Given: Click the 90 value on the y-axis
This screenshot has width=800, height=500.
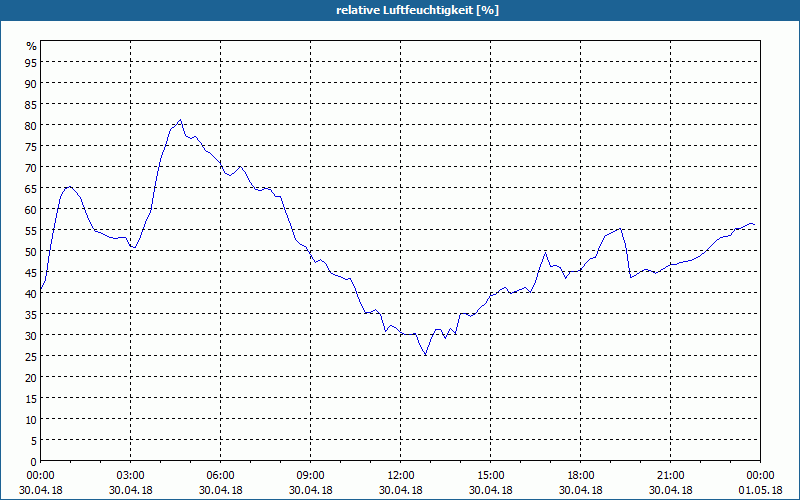Looking at the screenshot, I should (x=31, y=83).
